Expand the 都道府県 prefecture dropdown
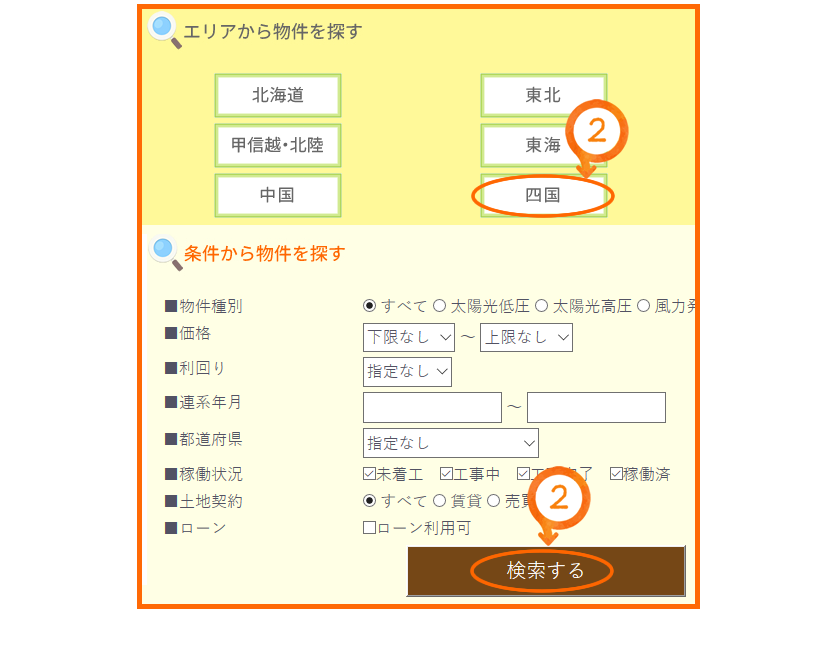This screenshot has height=665, width=830. (x=450, y=443)
